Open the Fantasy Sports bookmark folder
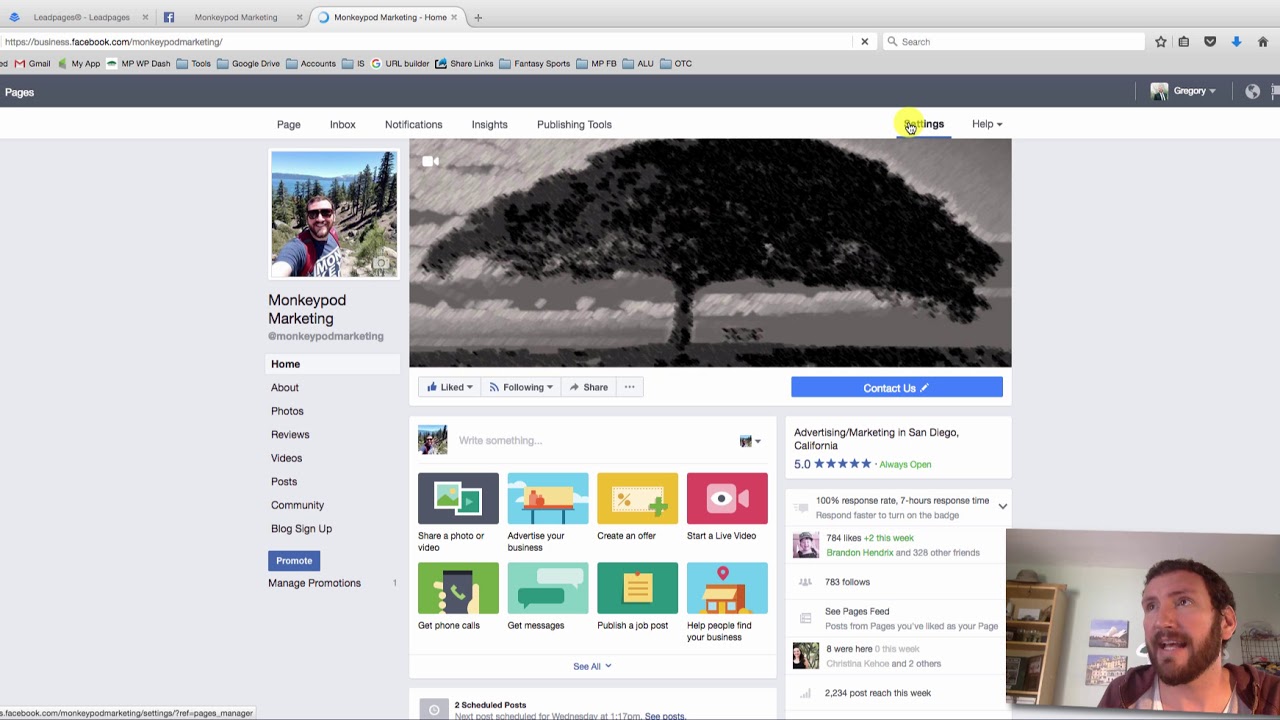This screenshot has width=1280, height=720. (535, 63)
